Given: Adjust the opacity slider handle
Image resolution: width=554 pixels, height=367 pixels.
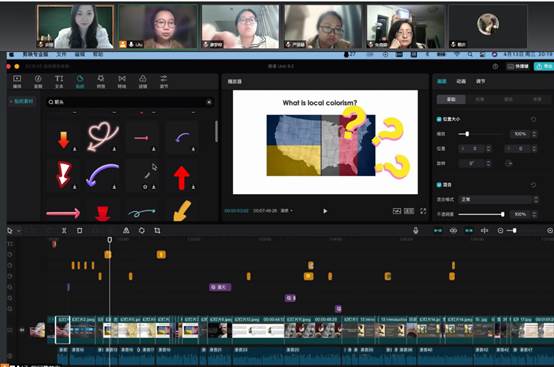Looking at the screenshot, I should coord(502,214).
